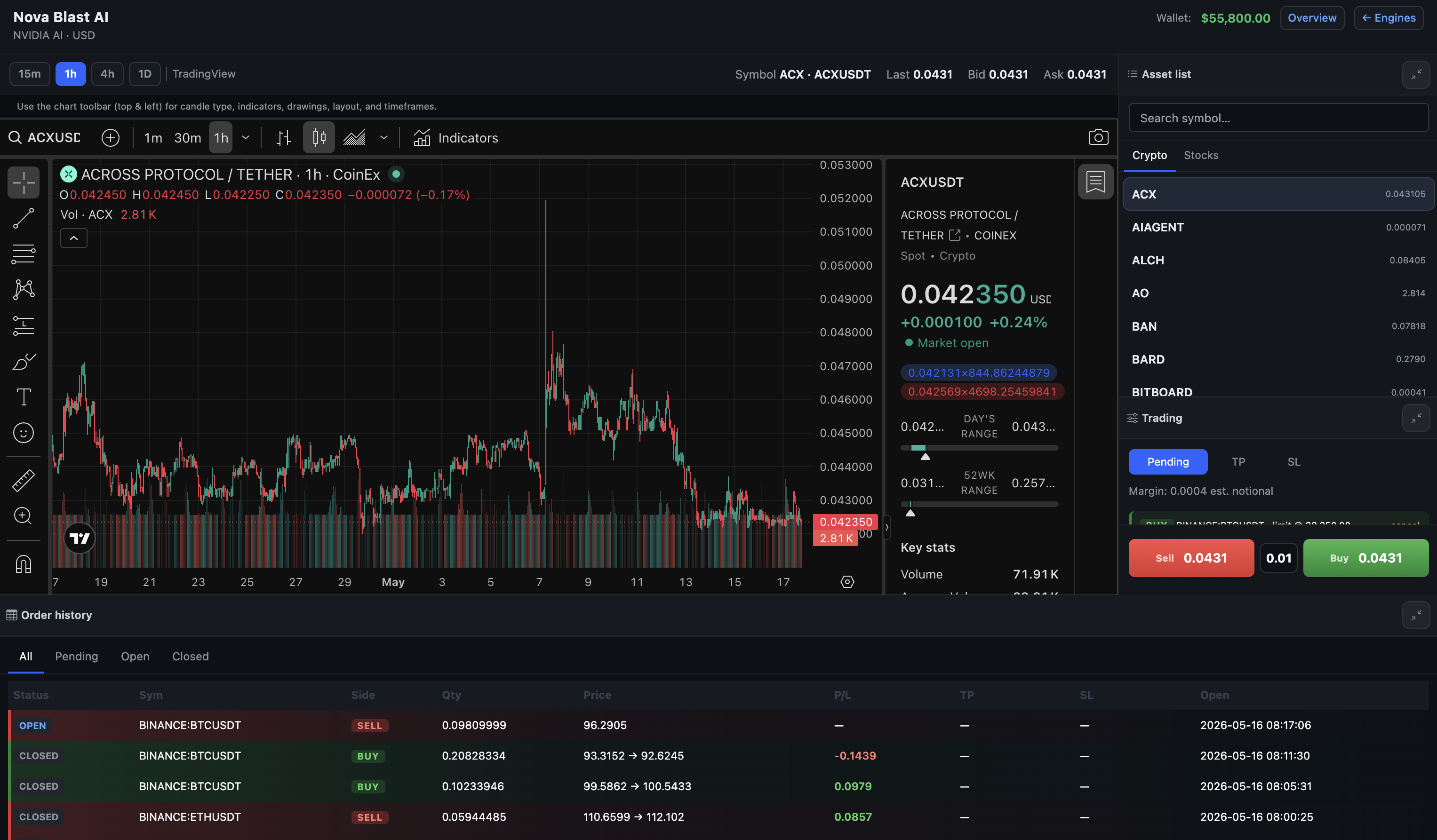Select ACX in the asset list
The image size is (1437, 840).
tap(1278, 194)
